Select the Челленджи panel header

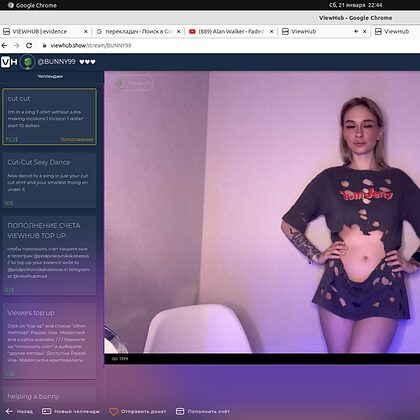(x=50, y=76)
